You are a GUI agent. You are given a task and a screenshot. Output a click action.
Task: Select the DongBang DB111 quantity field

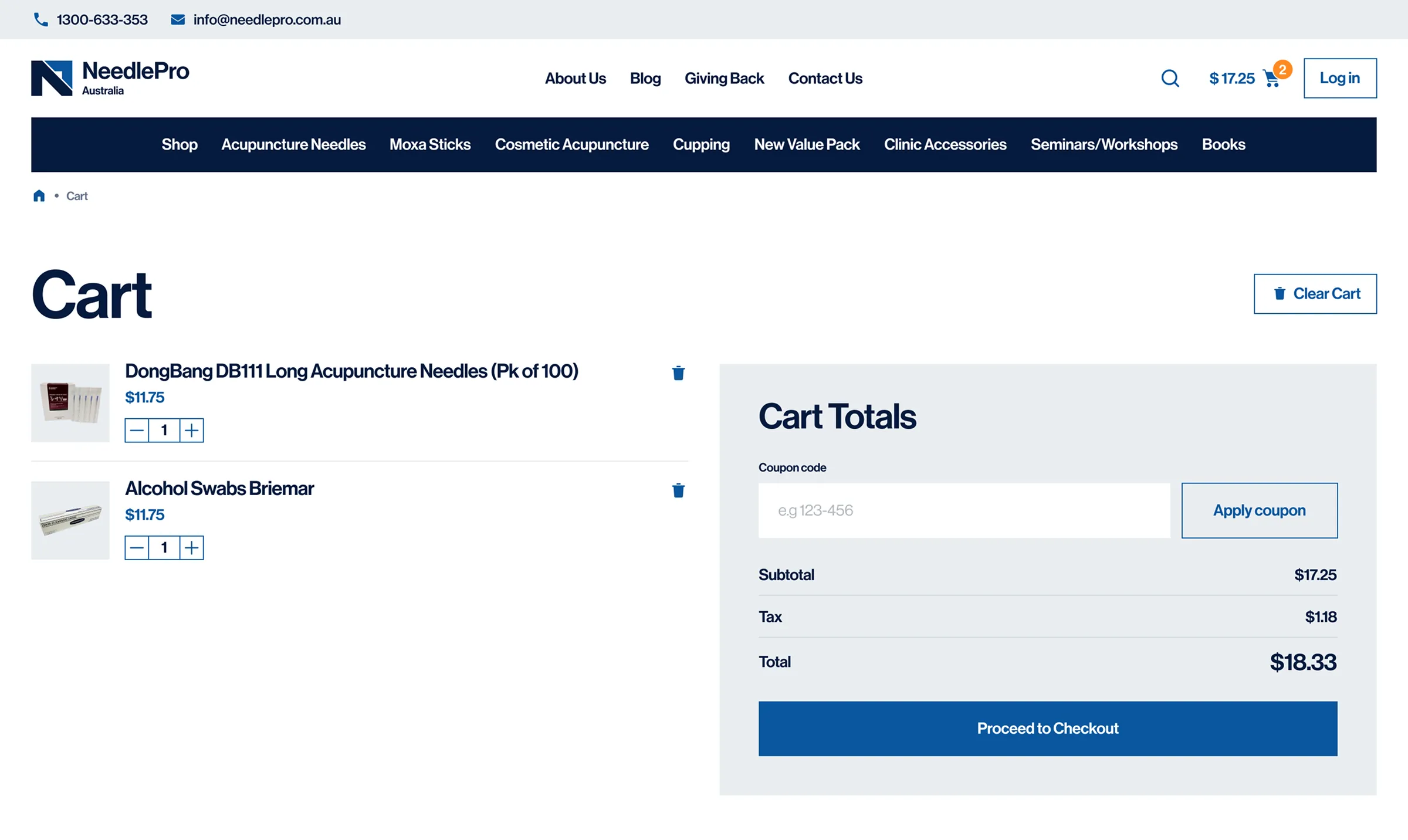coord(164,431)
